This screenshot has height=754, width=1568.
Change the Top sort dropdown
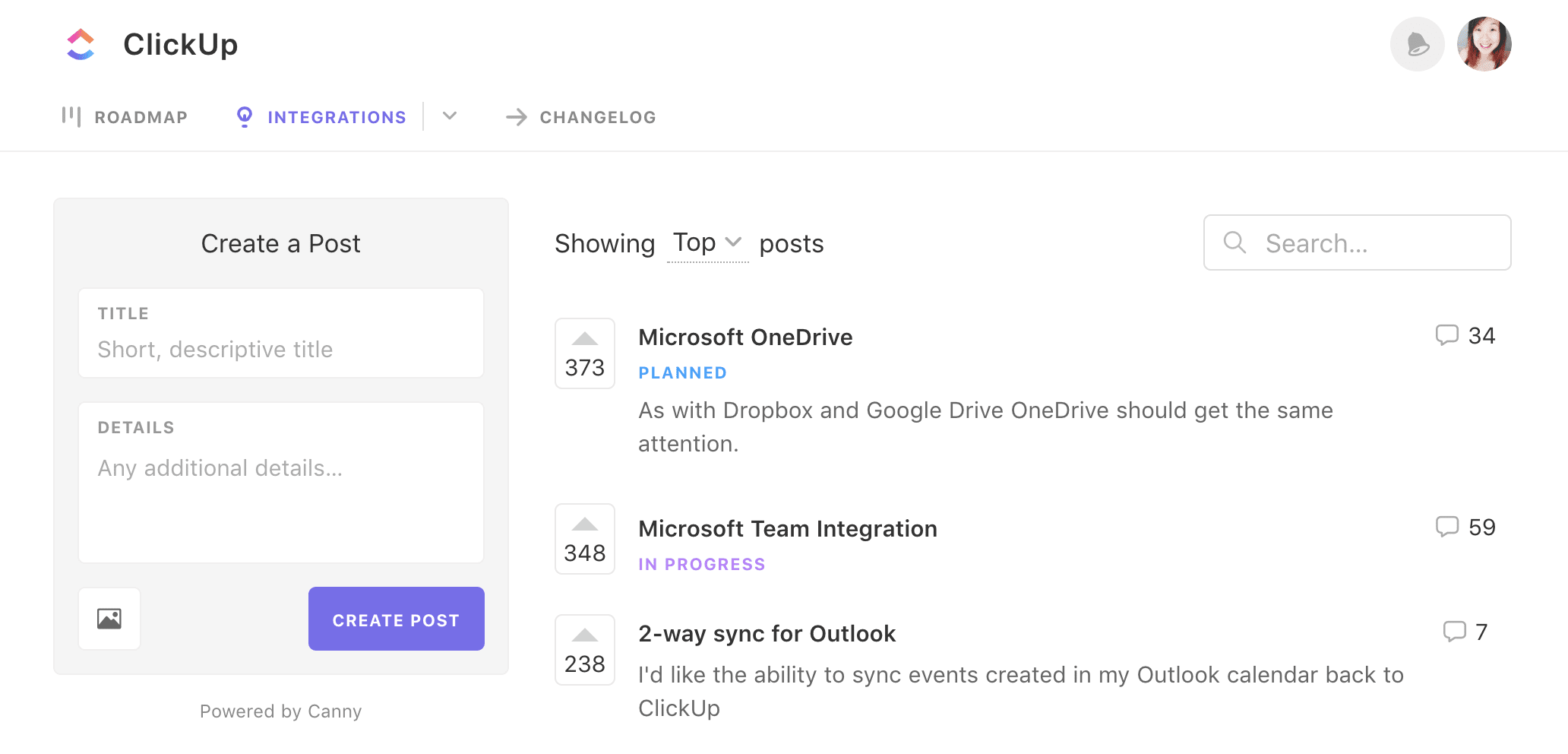707,243
